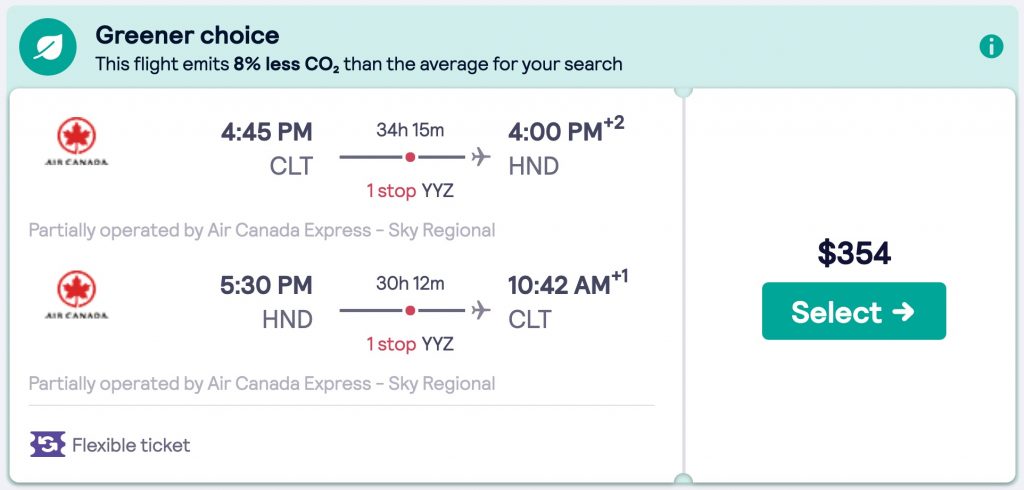Click the return flight airplane icon
The height and width of the screenshot is (490, 1024).
point(482,310)
